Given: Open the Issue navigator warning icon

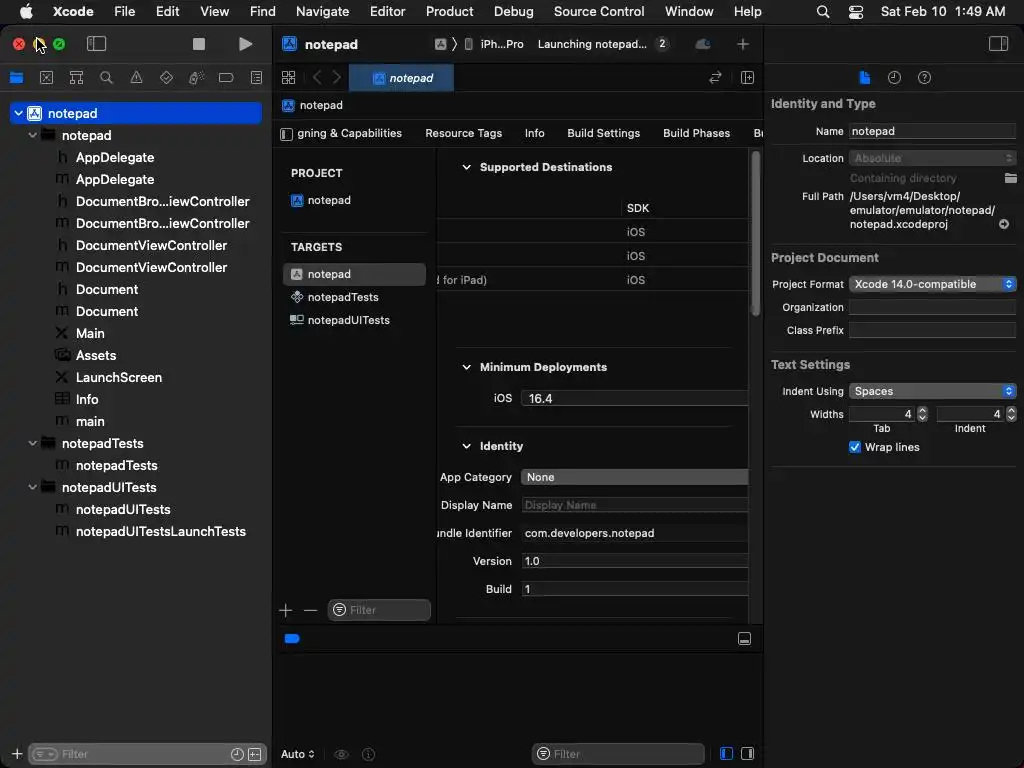Looking at the screenshot, I should [x=136, y=78].
